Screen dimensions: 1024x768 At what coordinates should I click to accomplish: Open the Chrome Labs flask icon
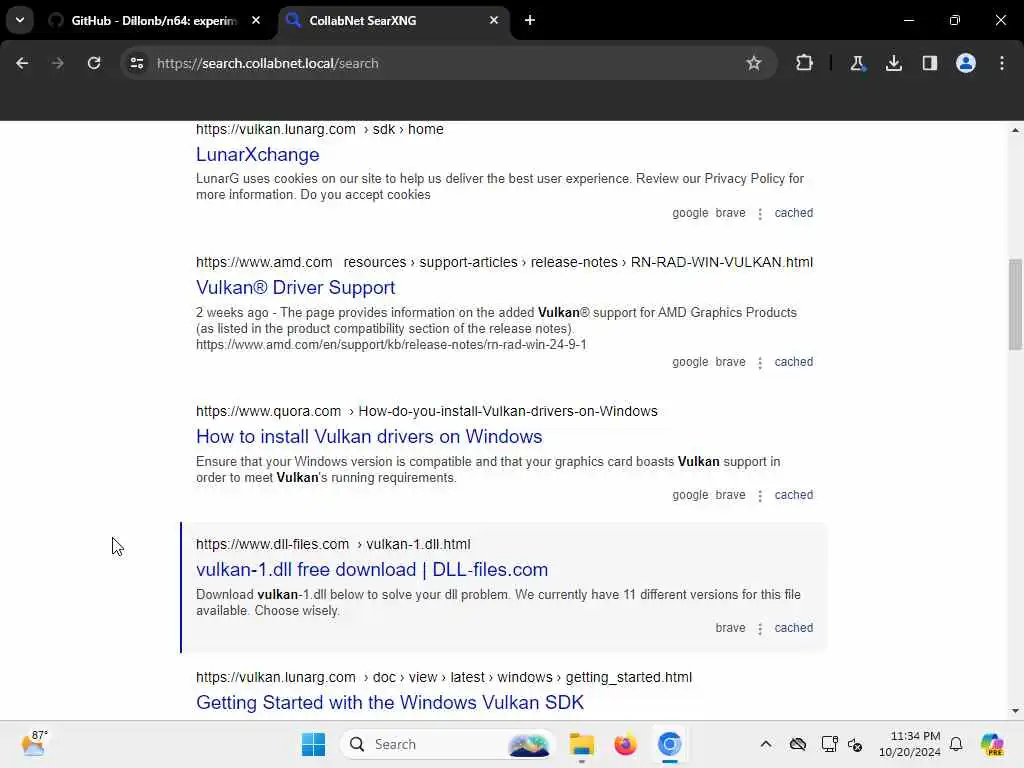[x=857, y=63]
